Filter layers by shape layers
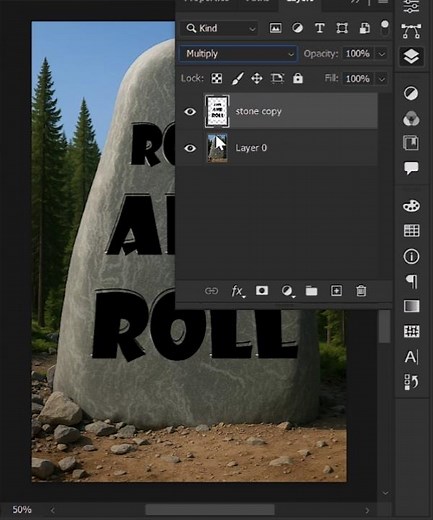The image size is (433, 520). tap(342, 28)
